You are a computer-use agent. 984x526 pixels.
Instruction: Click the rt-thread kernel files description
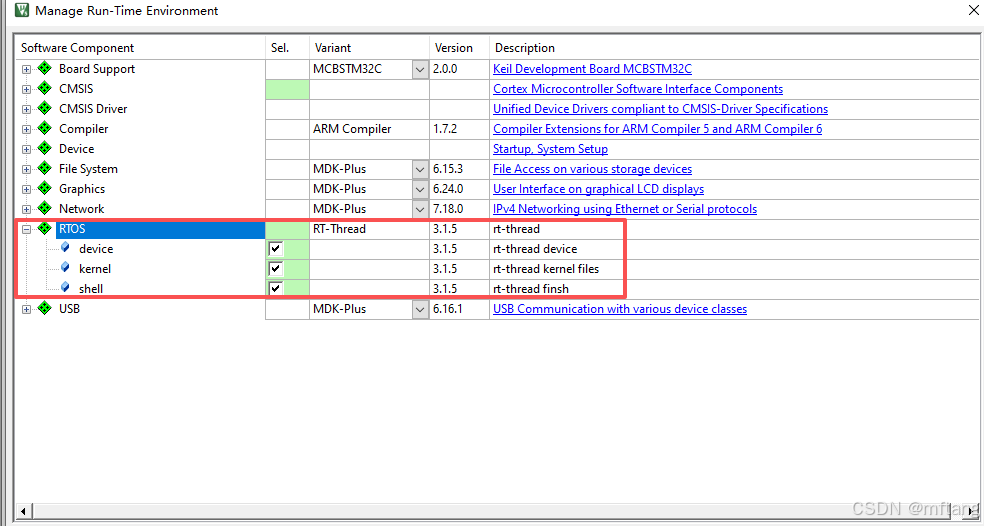(546, 269)
